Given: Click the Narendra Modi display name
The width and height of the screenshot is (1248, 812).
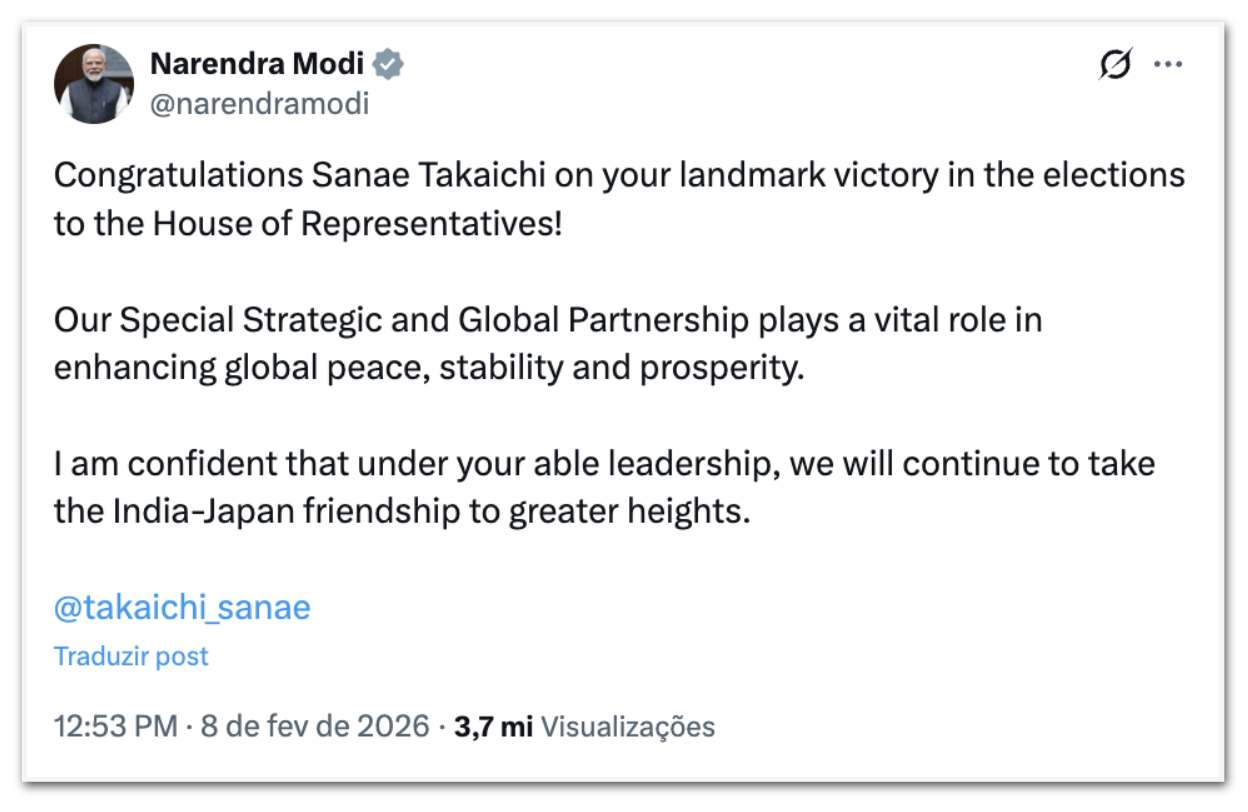Looking at the screenshot, I should tap(257, 65).
